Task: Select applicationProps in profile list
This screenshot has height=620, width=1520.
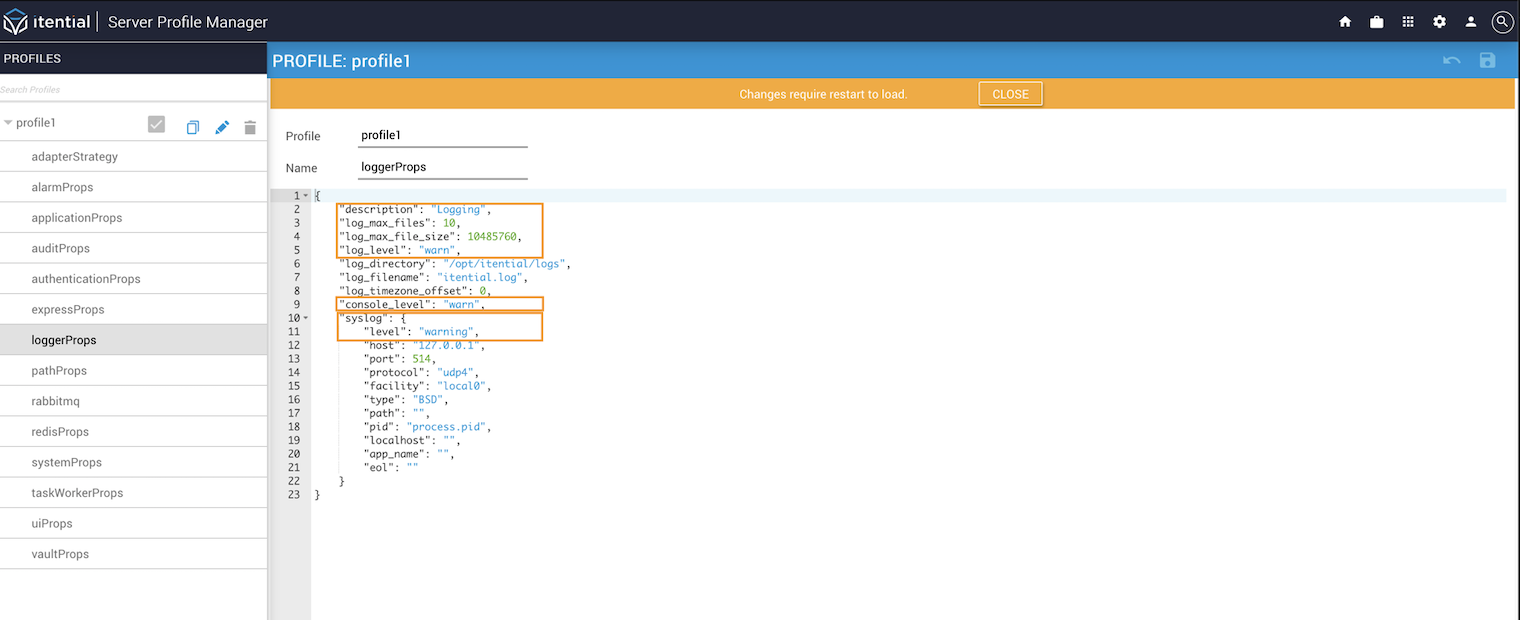Action: pyautogui.click(x=134, y=218)
